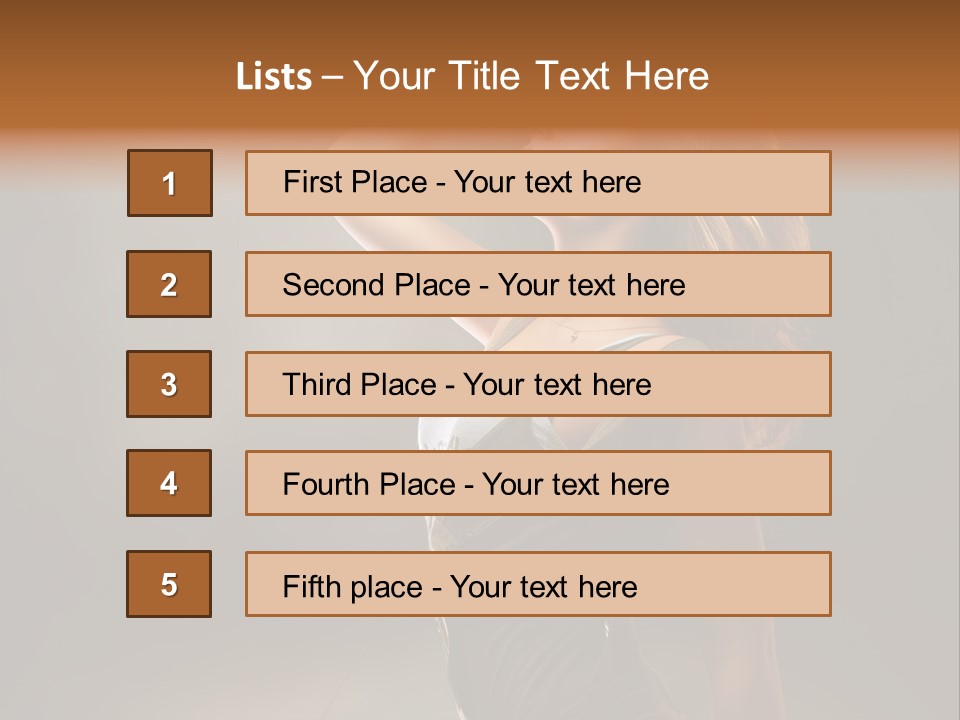Select 'Your text here' in Third Place bar
Image resolution: width=960 pixels, height=720 pixels.
point(557,385)
